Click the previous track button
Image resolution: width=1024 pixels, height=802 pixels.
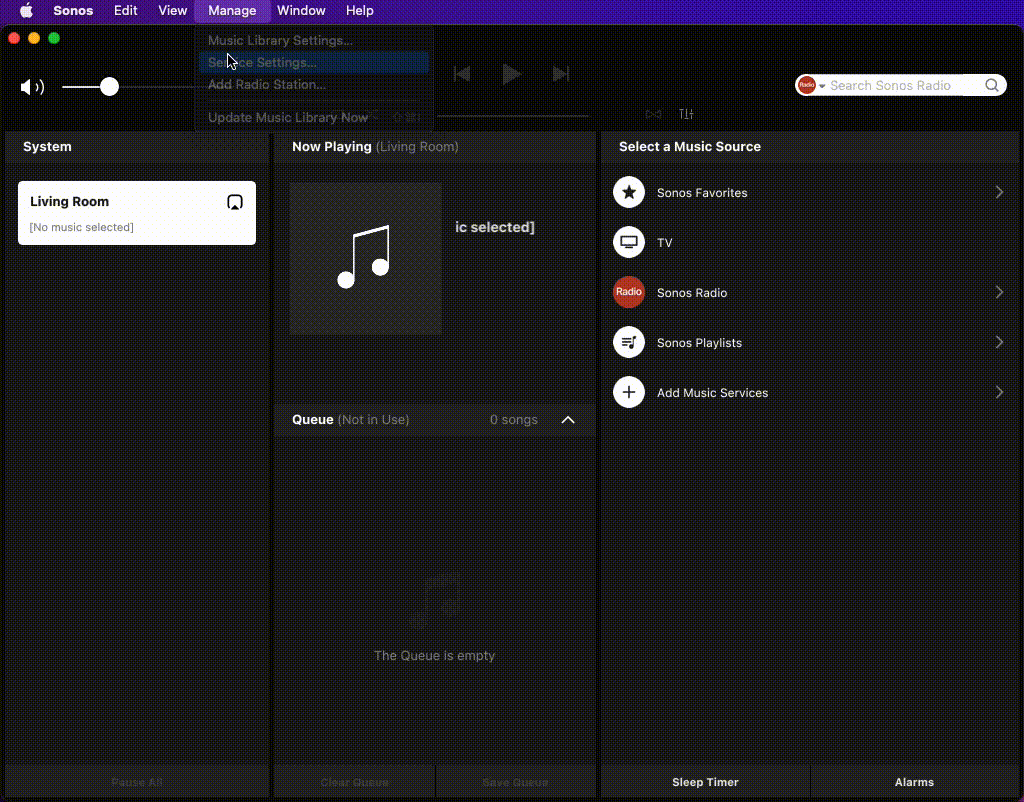pos(462,74)
